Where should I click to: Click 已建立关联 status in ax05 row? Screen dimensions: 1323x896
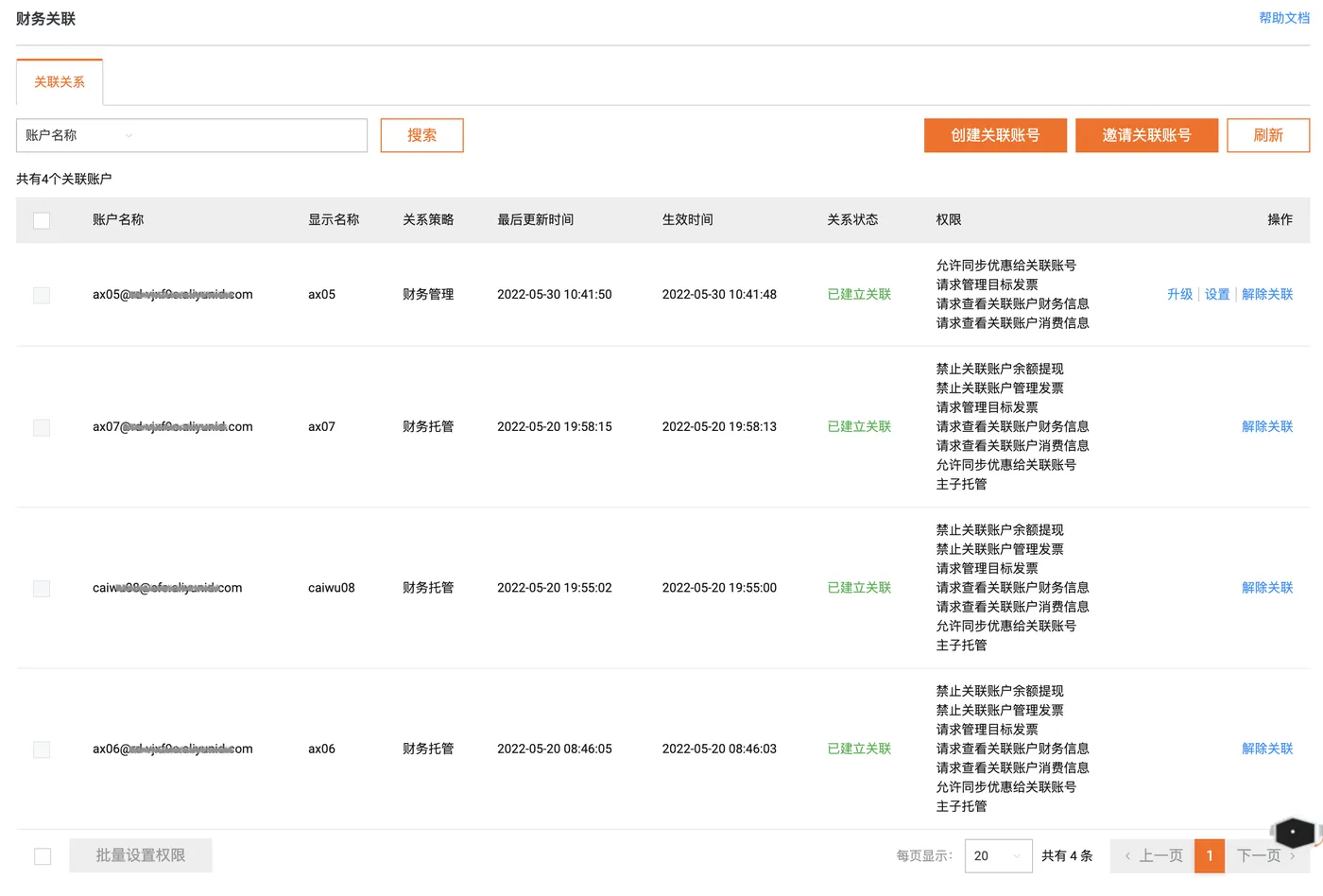[859, 294]
